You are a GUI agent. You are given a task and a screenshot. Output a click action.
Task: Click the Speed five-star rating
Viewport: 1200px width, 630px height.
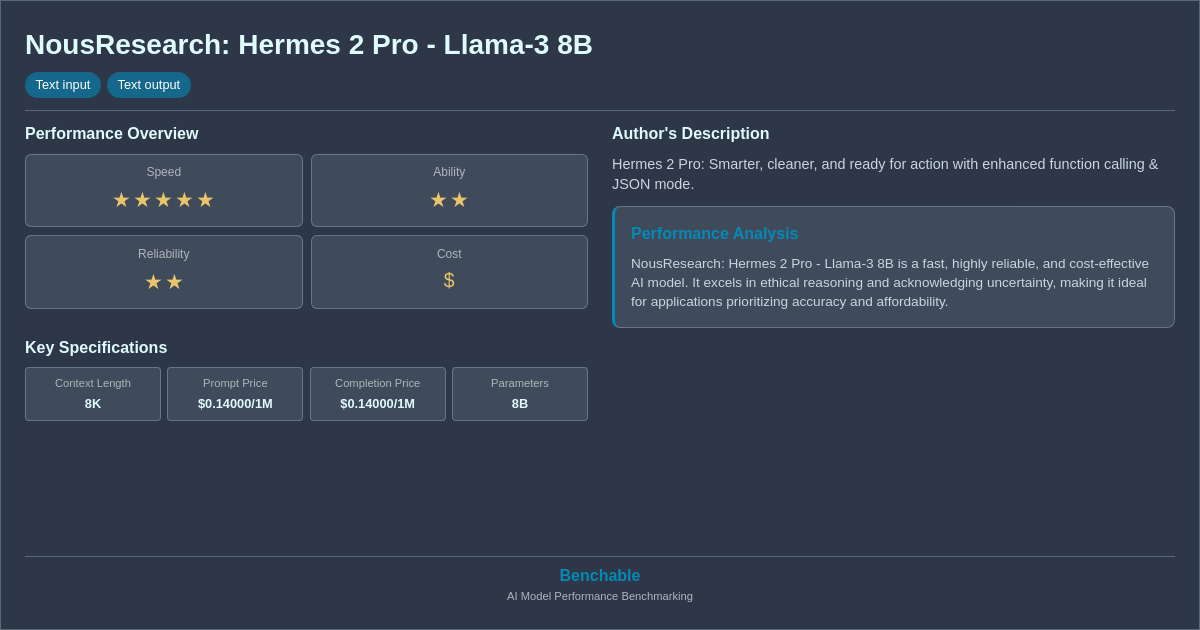(163, 200)
